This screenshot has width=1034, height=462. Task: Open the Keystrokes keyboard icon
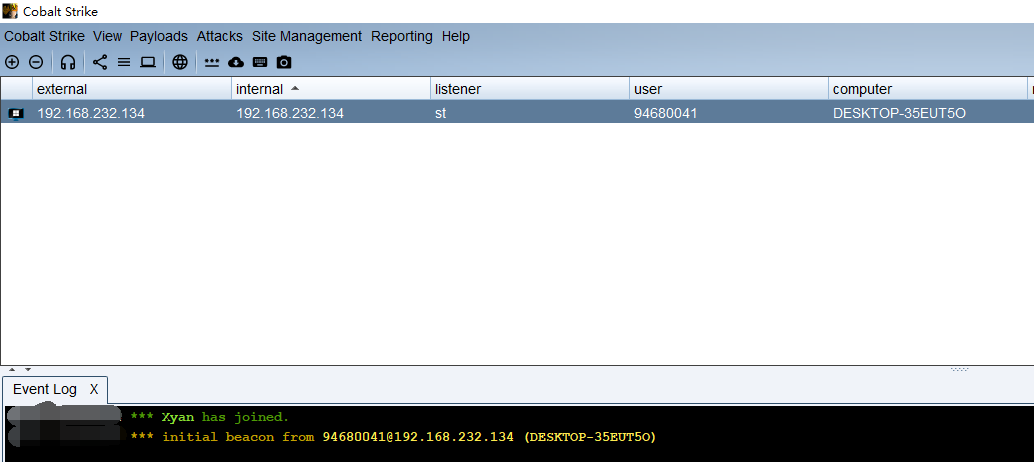(260, 62)
